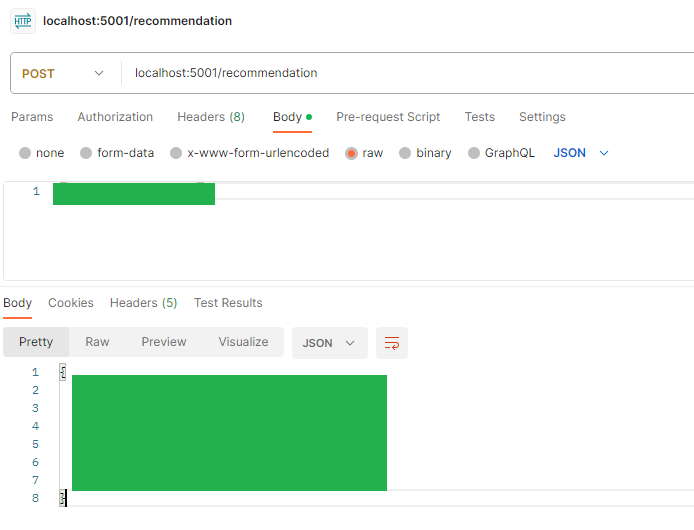The height and width of the screenshot is (530, 694).
Task: Select the binary radio button
Action: point(405,153)
